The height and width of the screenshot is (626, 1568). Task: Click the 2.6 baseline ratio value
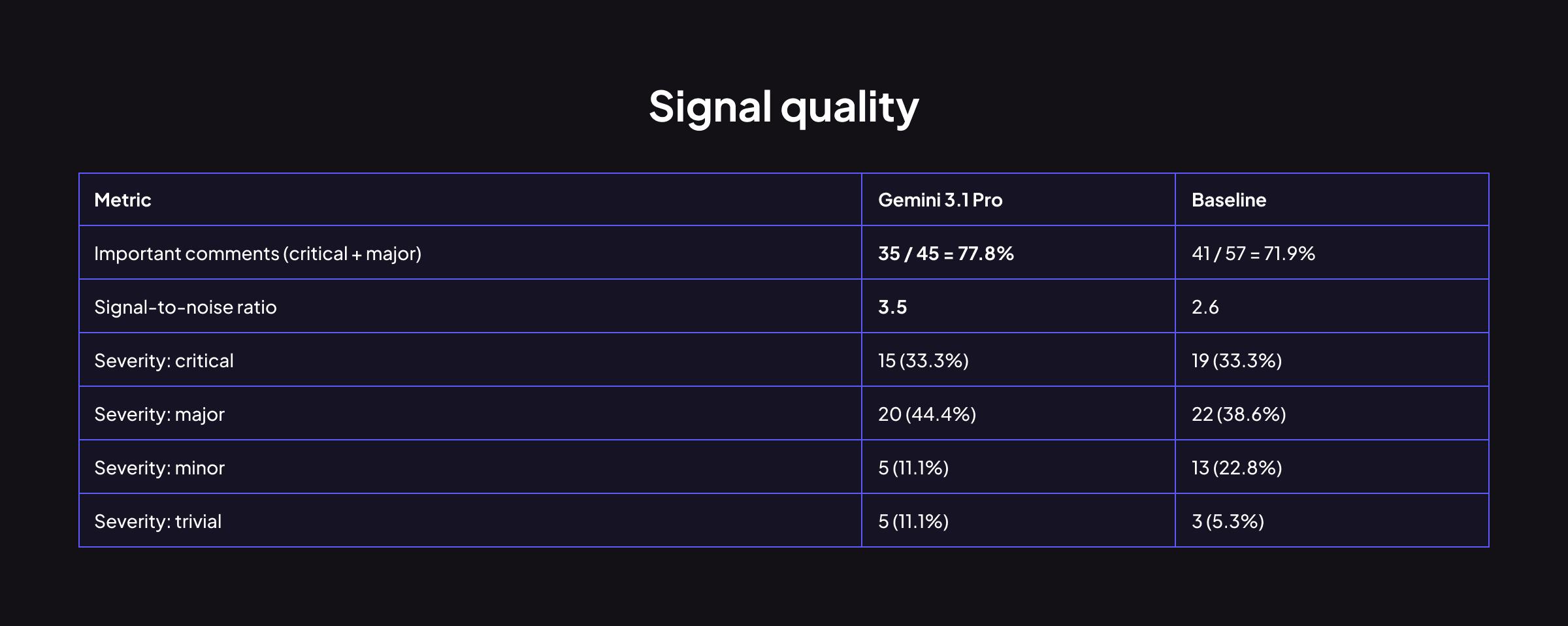click(x=1205, y=307)
